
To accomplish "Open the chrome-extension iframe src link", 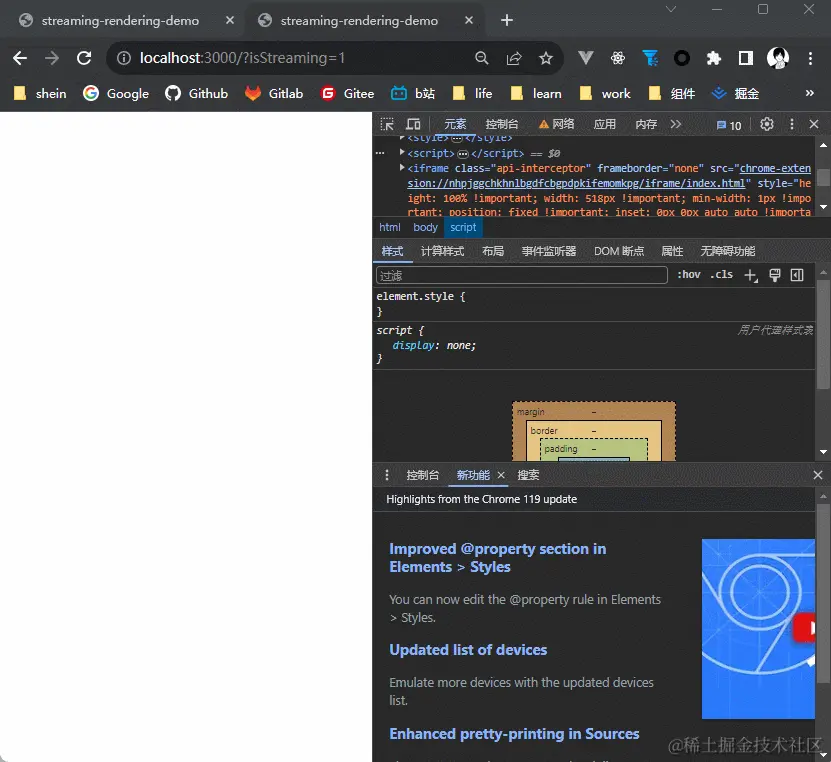I will click(609, 175).
